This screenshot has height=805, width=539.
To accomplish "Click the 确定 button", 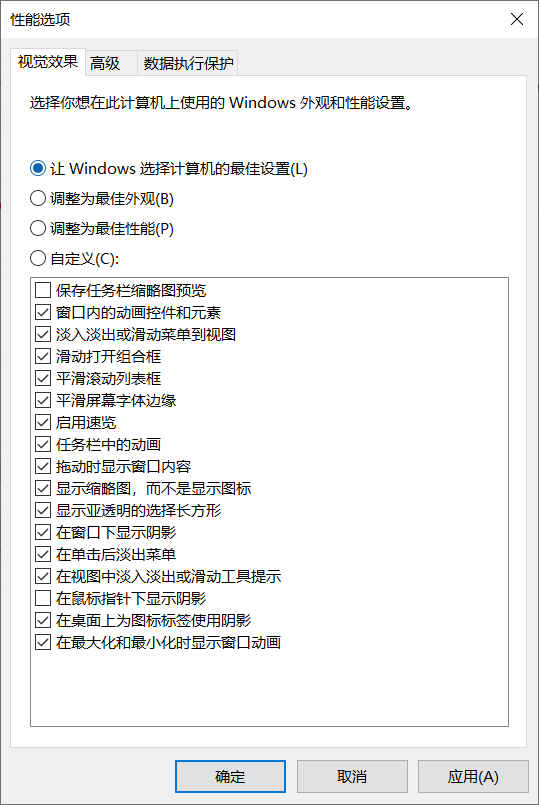I will click(230, 776).
